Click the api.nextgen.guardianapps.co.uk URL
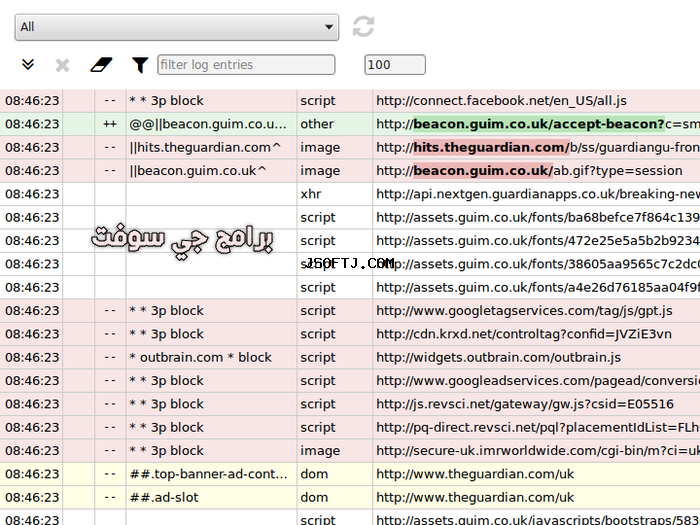Screen dimensions: 700x525 pos(538,194)
